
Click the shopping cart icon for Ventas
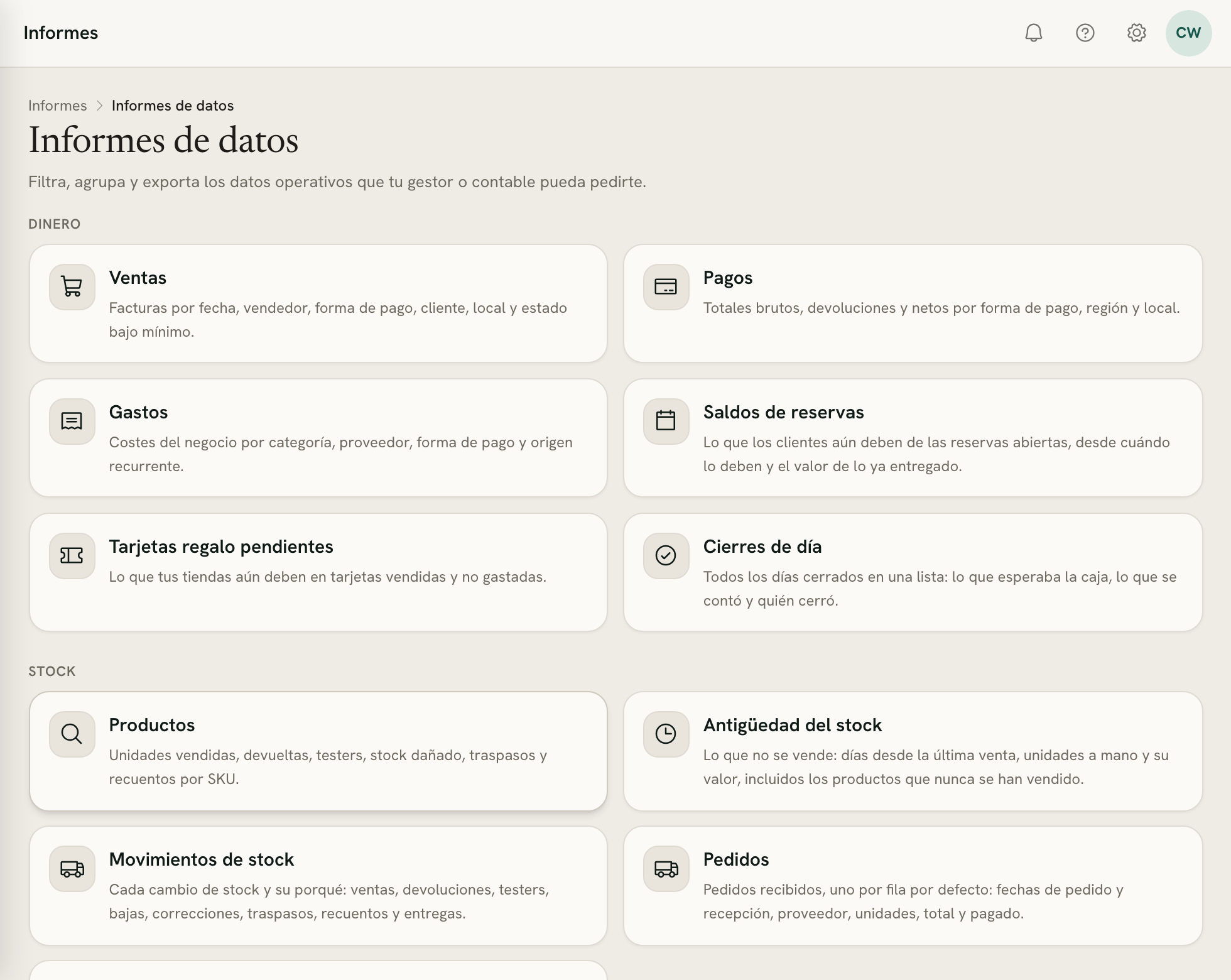[72, 287]
